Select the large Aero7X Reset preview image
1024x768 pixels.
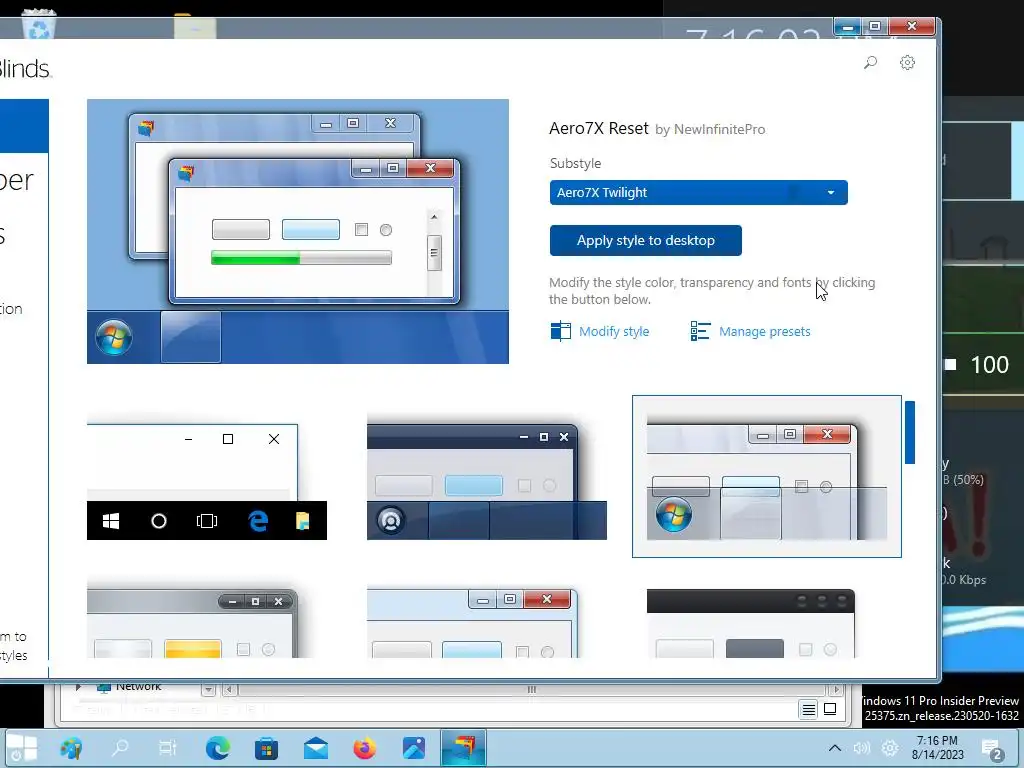pos(298,231)
